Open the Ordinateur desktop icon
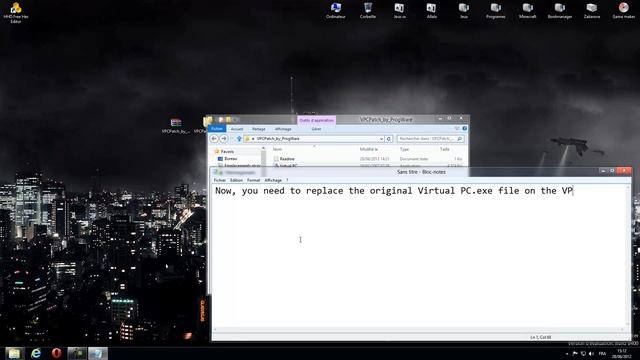Image resolution: width=640 pixels, height=360 pixels. click(336, 11)
